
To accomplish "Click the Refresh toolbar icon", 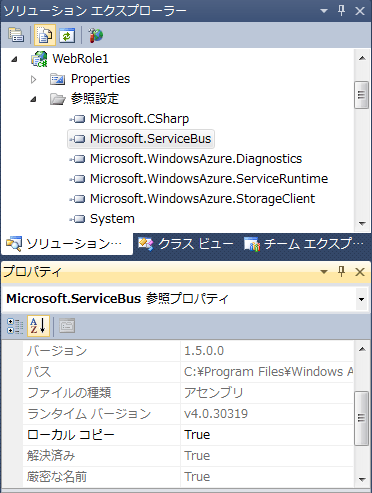I will [x=67, y=35].
